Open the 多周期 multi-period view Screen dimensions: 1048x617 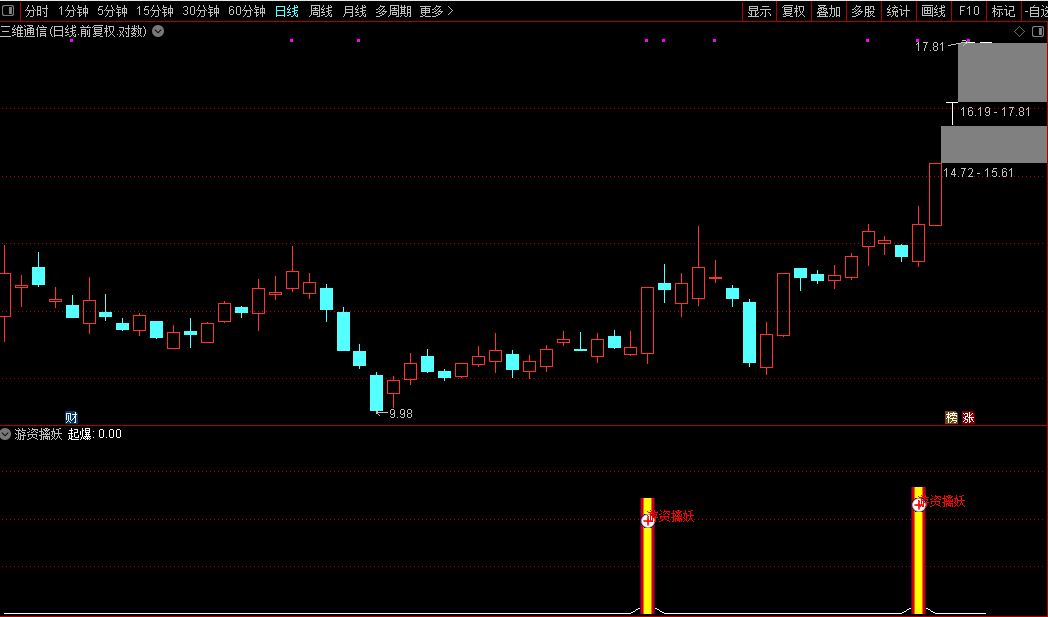393,11
